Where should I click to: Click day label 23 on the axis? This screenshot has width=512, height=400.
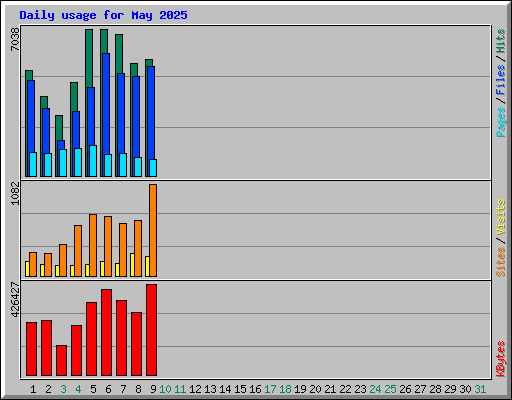pyautogui.click(x=360, y=389)
